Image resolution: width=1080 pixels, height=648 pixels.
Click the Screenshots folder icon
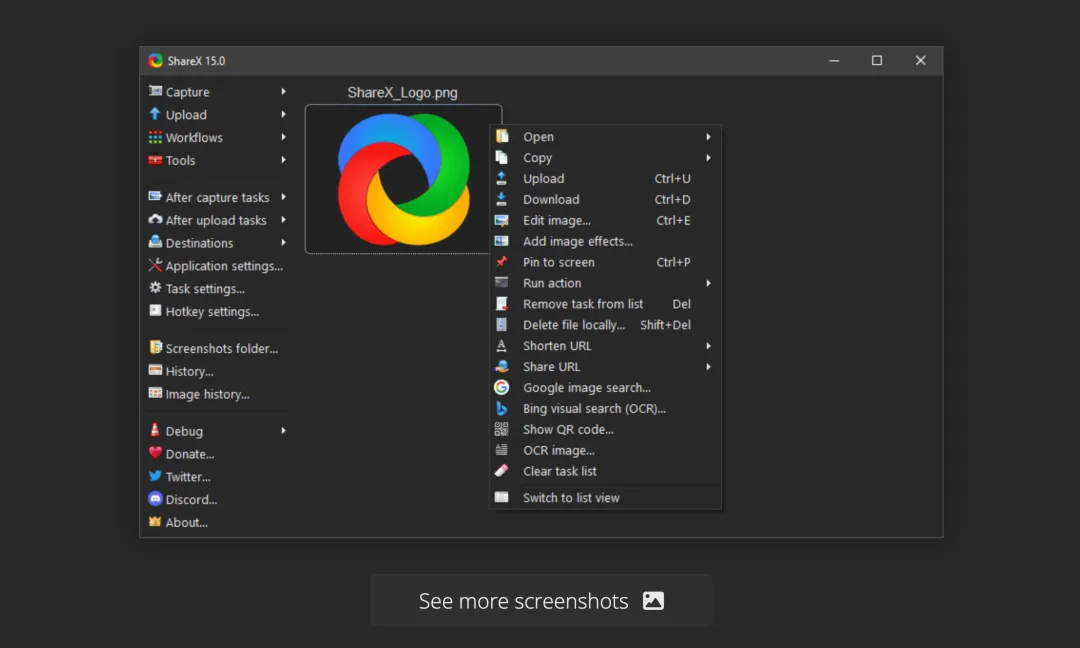(155, 347)
